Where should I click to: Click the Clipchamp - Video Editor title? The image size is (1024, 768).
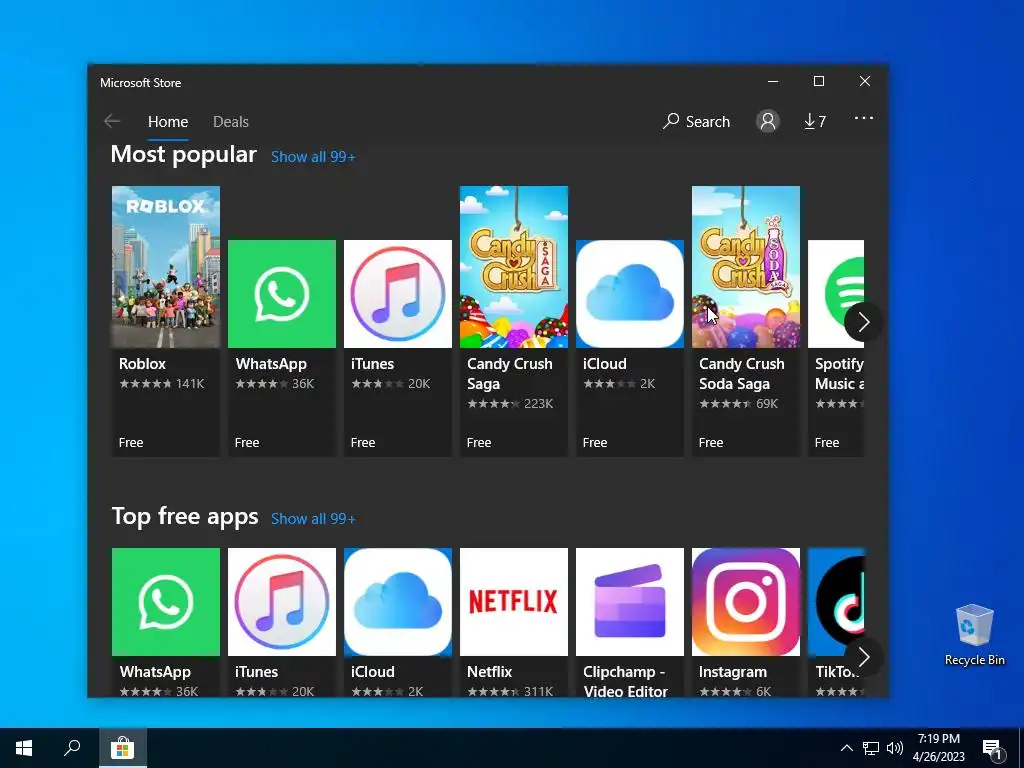click(625, 681)
